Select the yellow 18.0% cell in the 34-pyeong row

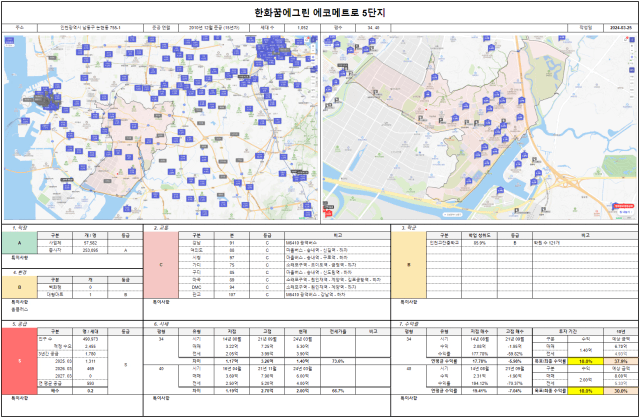586,361
